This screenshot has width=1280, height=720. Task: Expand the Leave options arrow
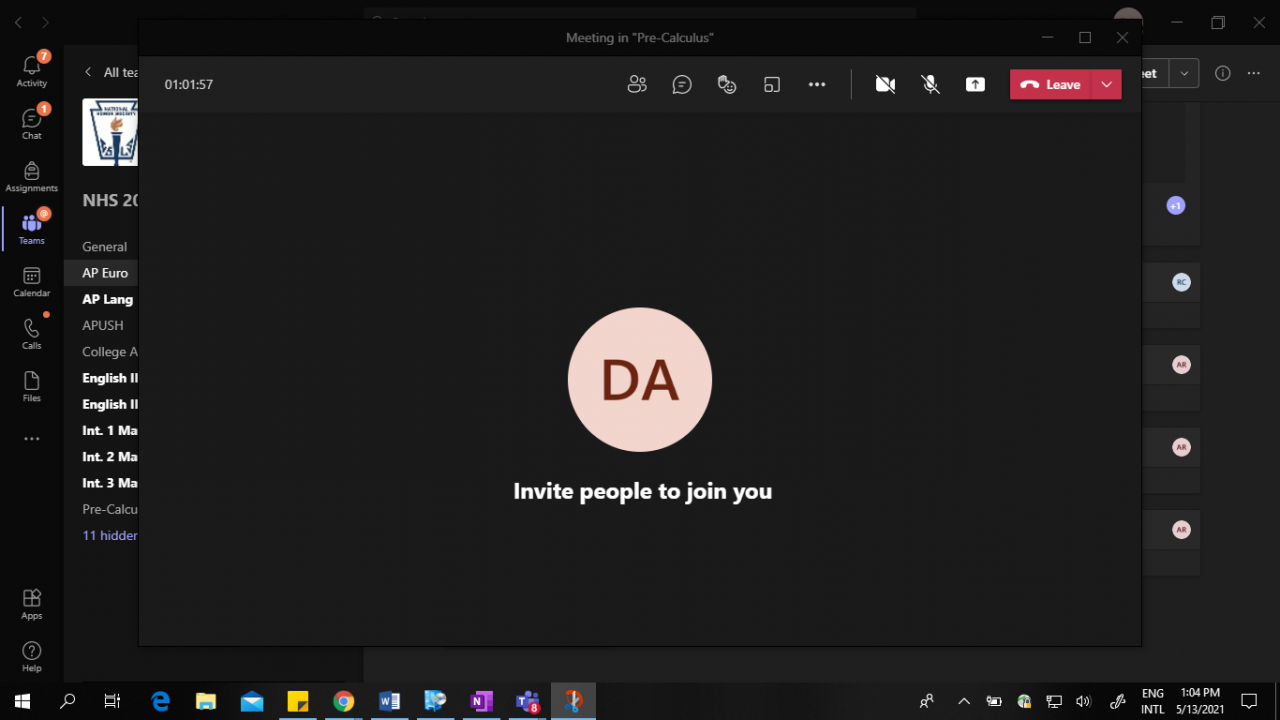(1106, 85)
